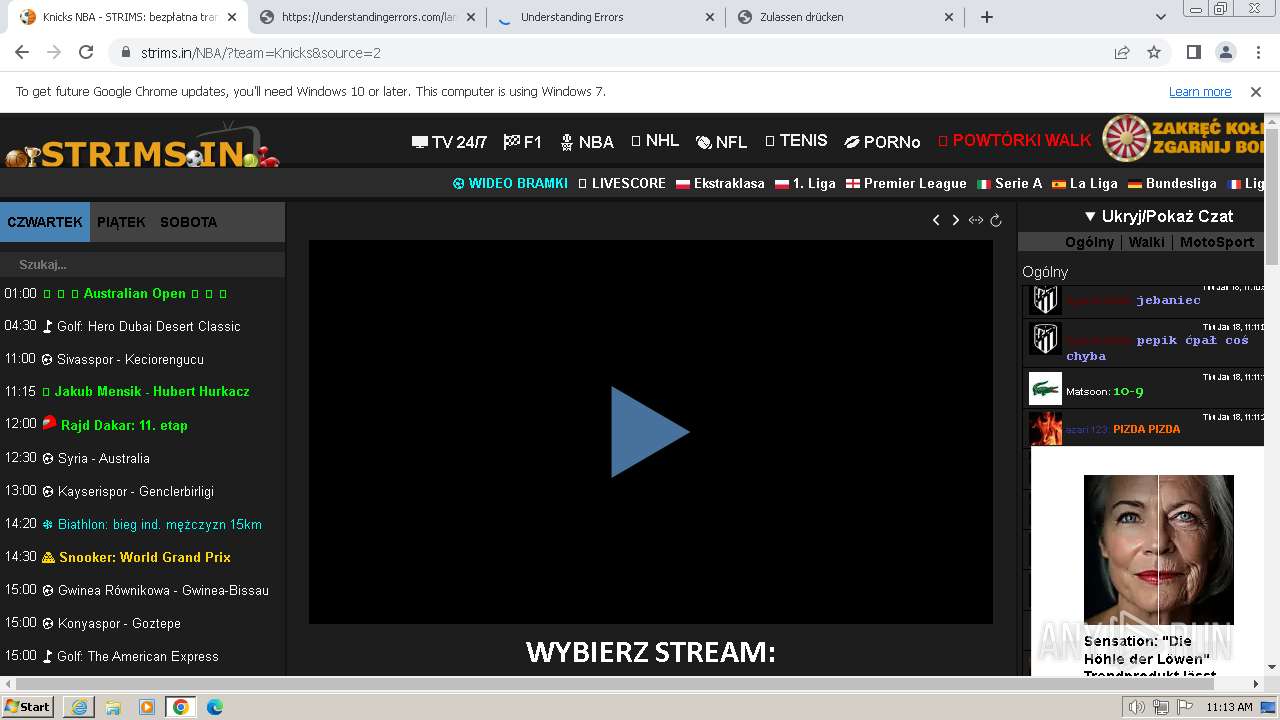
Task: Select the Ogólny chat tab
Action: [1089, 242]
